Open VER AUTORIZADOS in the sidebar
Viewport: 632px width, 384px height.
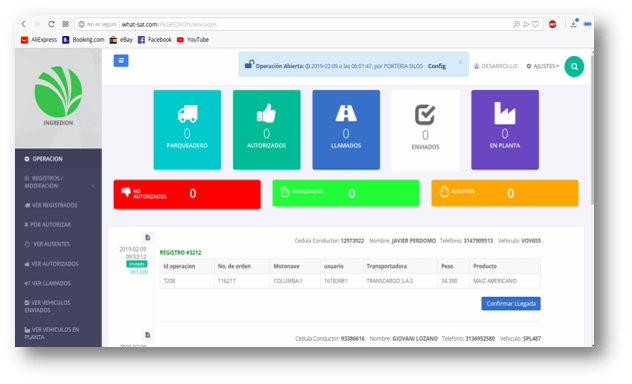point(58,264)
